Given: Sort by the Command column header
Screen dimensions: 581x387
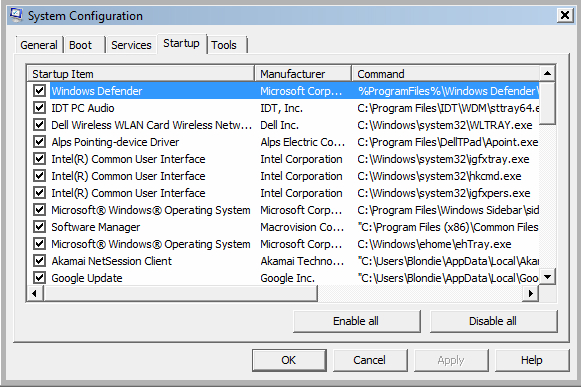Looking at the screenshot, I should [446, 73].
